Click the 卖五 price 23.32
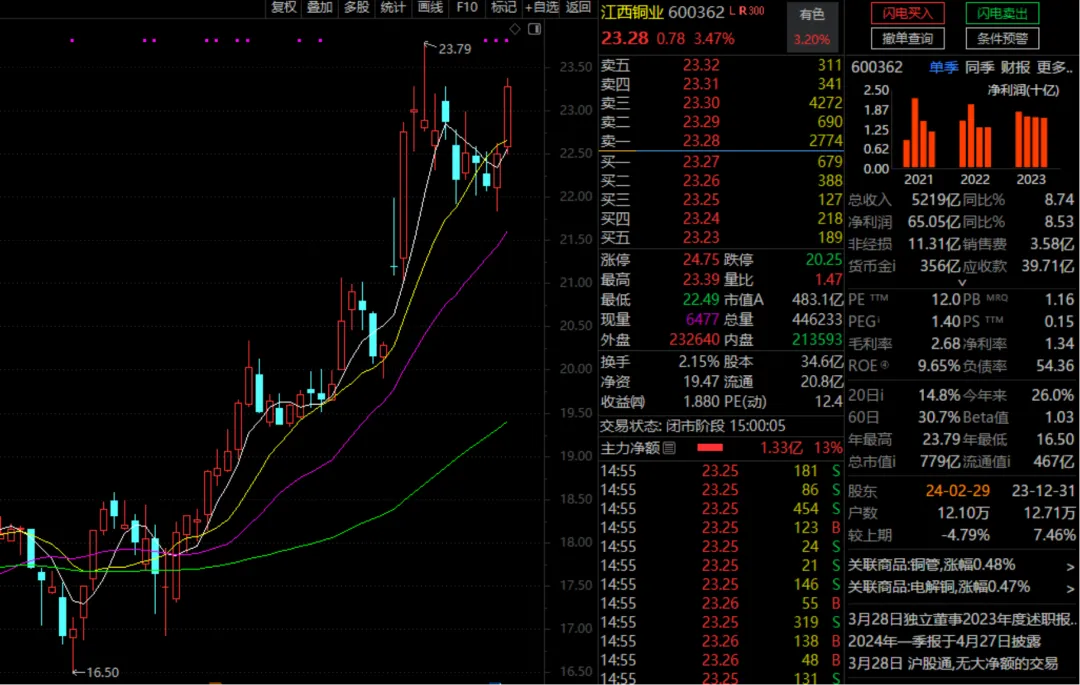 pyautogui.click(x=701, y=65)
